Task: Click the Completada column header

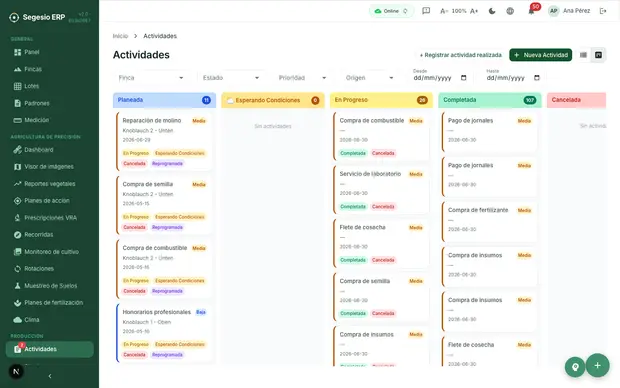Action: tap(490, 100)
